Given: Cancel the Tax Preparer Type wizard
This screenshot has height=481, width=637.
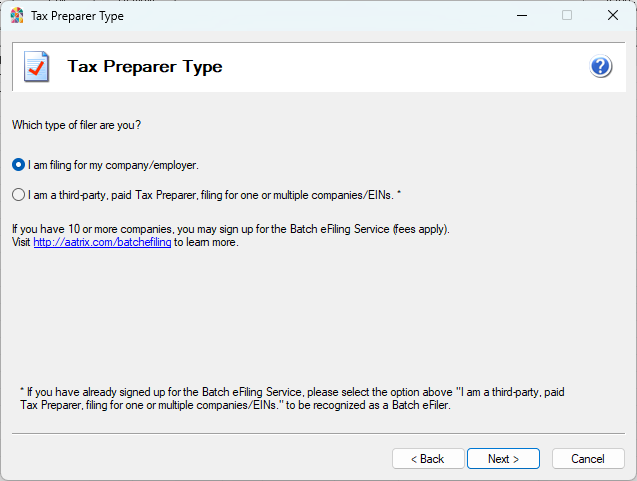Looking at the screenshot, I should (x=587, y=459).
